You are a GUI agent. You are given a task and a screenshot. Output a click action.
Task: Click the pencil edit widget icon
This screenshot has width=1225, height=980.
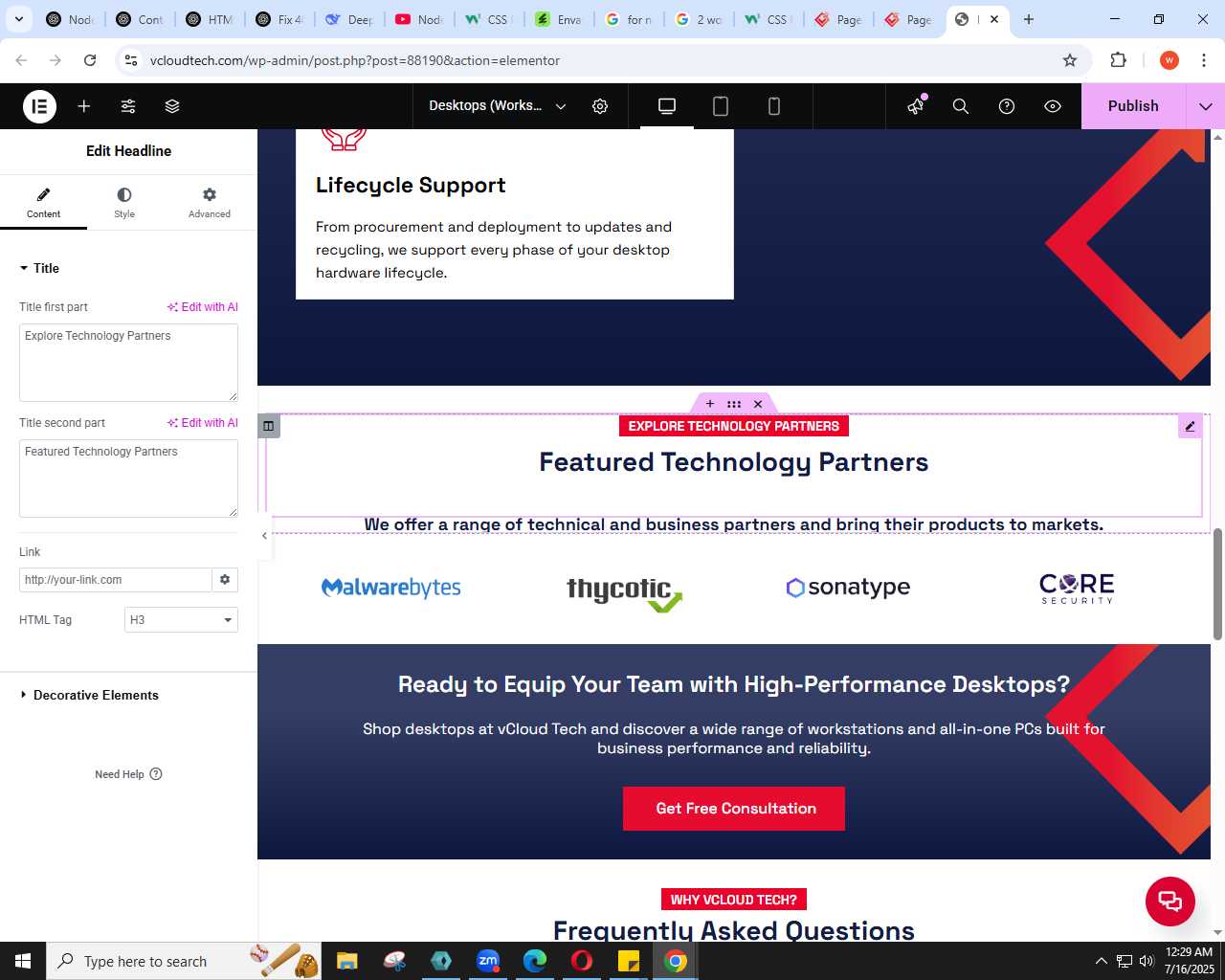1190,427
